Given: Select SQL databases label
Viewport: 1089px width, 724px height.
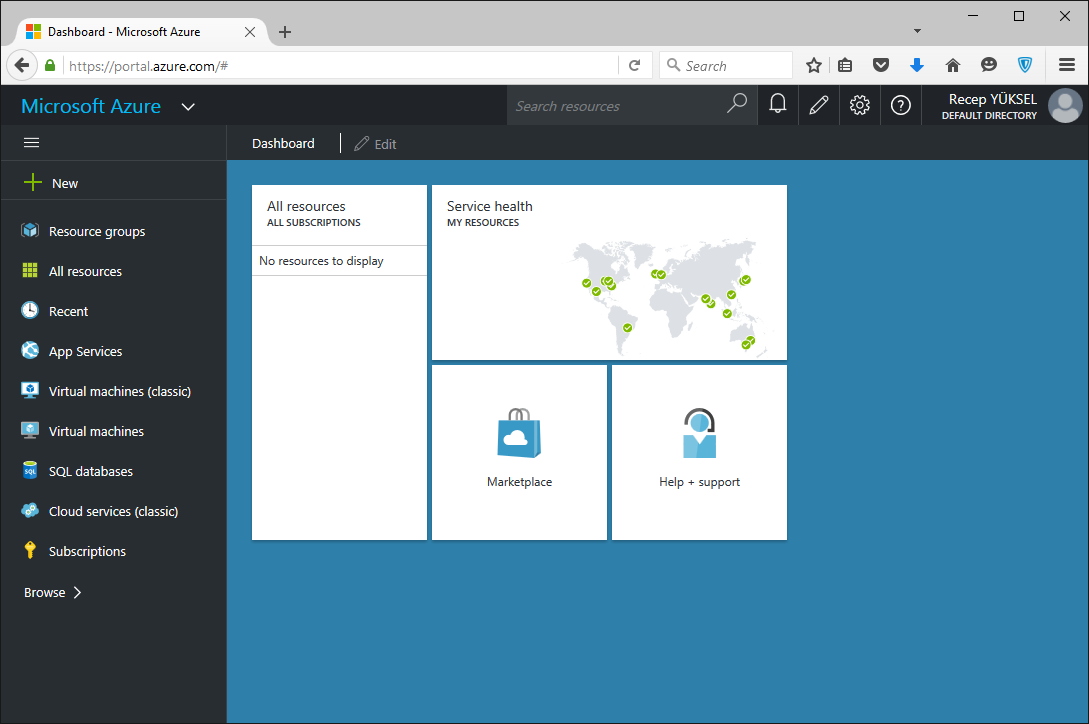Looking at the screenshot, I should (91, 472).
